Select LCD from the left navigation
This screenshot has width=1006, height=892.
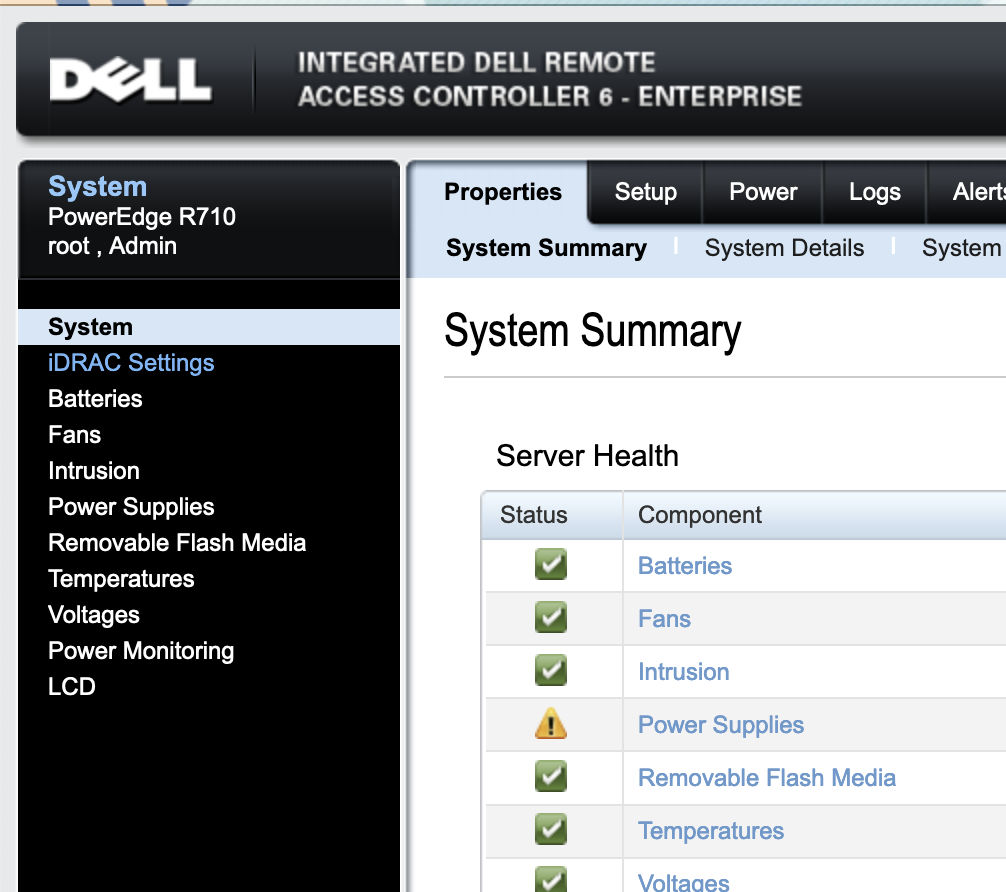click(71, 686)
